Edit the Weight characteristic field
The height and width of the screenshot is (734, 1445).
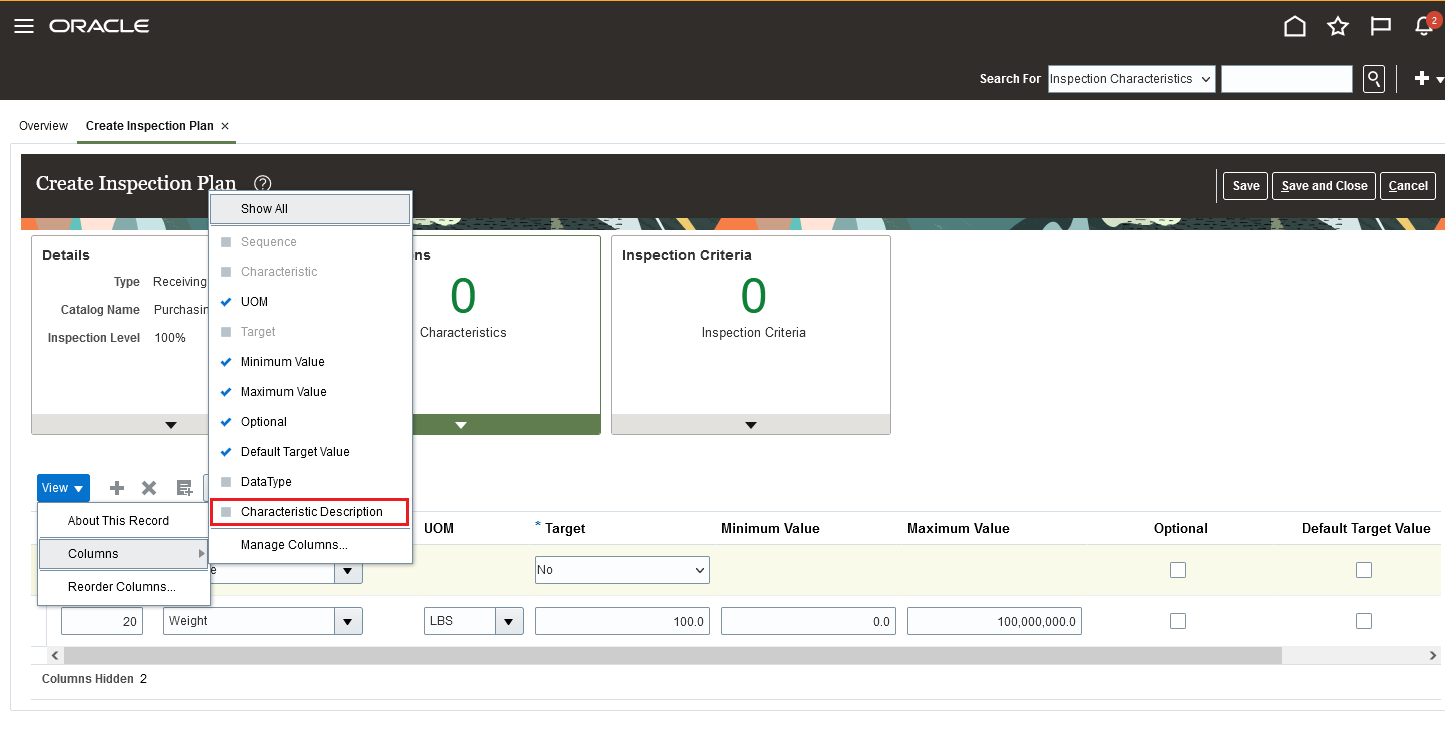[x=249, y=621]
